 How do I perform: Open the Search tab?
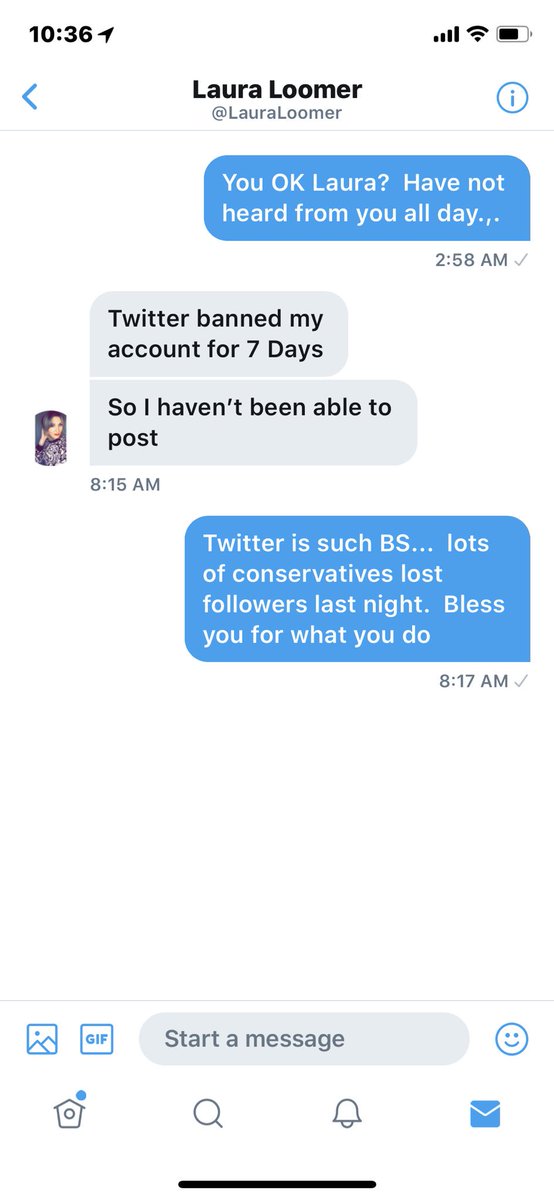point(208,1112)
